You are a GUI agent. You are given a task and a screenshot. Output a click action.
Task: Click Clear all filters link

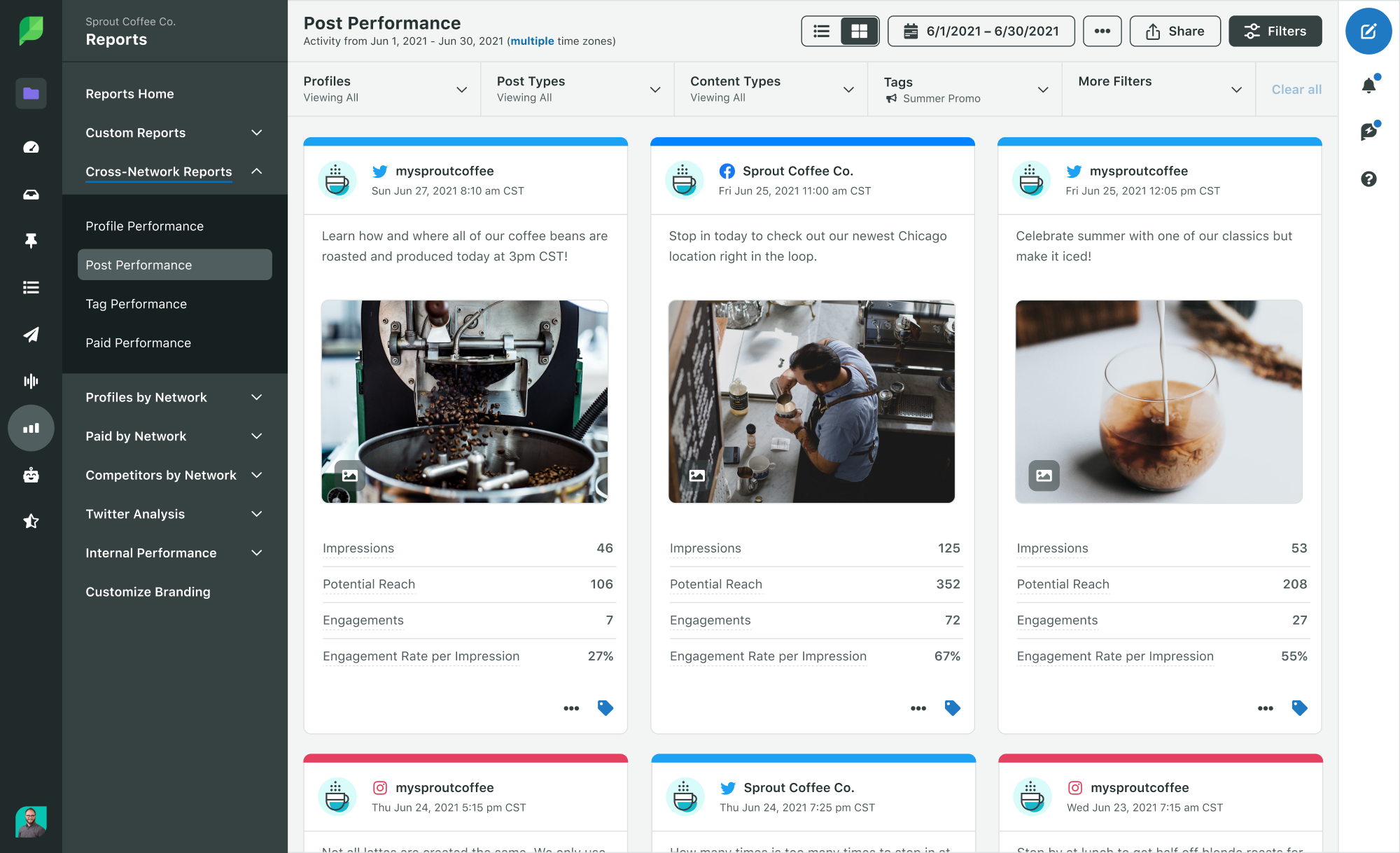(1296, 89)
